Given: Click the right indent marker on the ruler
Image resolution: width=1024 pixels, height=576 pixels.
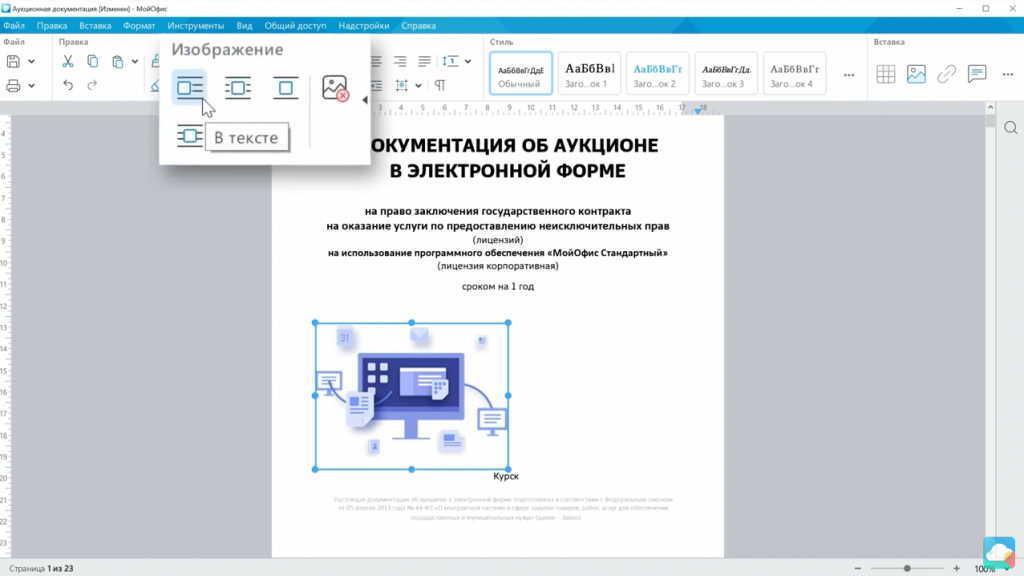Looking at the screenshot, I should pyautogui.click(x=697, y=110).
